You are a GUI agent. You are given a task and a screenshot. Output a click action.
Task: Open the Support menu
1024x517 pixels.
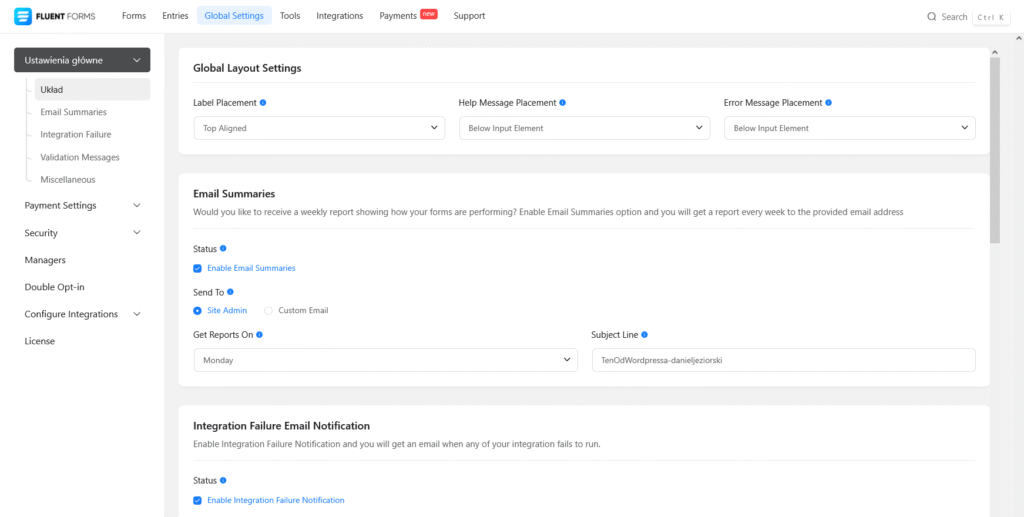point(469,16)
